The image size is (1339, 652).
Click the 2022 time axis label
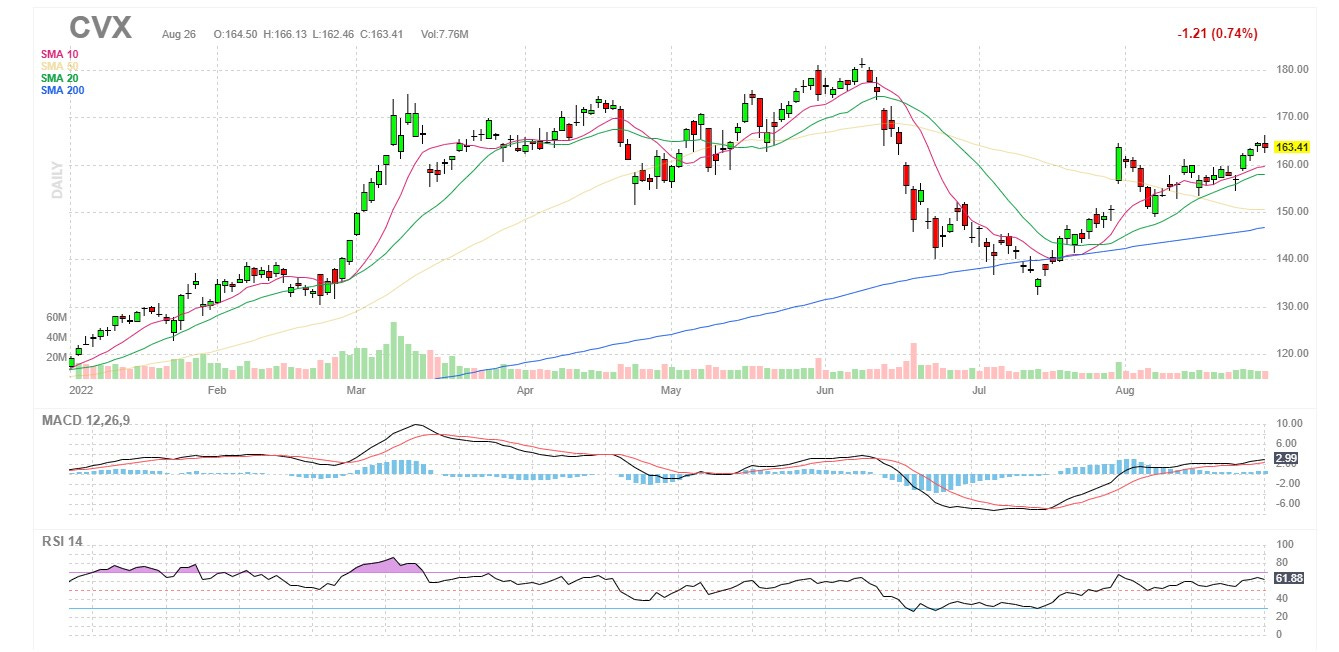click(x=80, y=391)
